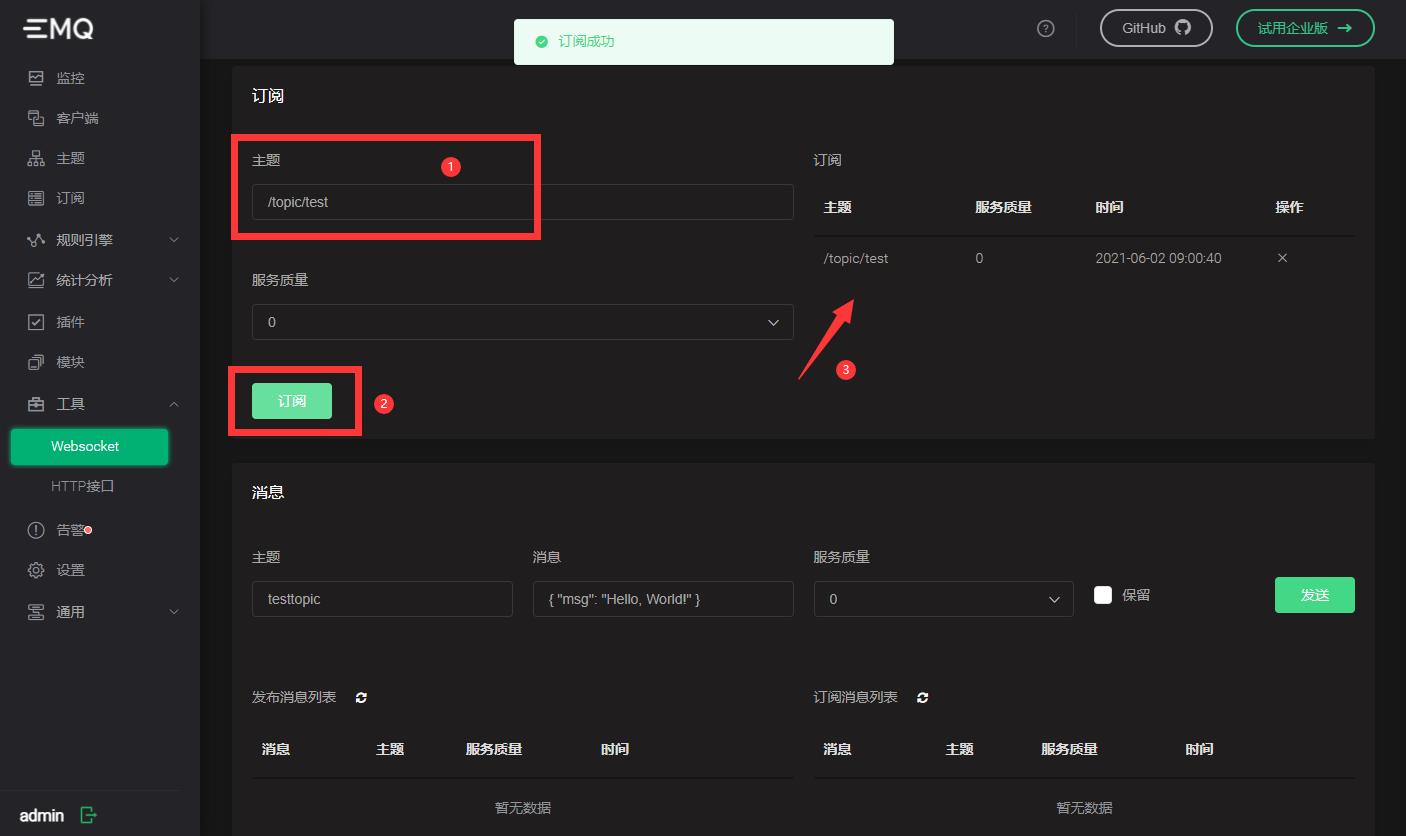Screen dimensions: 1406x836
Task: Collapse the 工具 submenu chevron
Action: [x=174, y=404]
